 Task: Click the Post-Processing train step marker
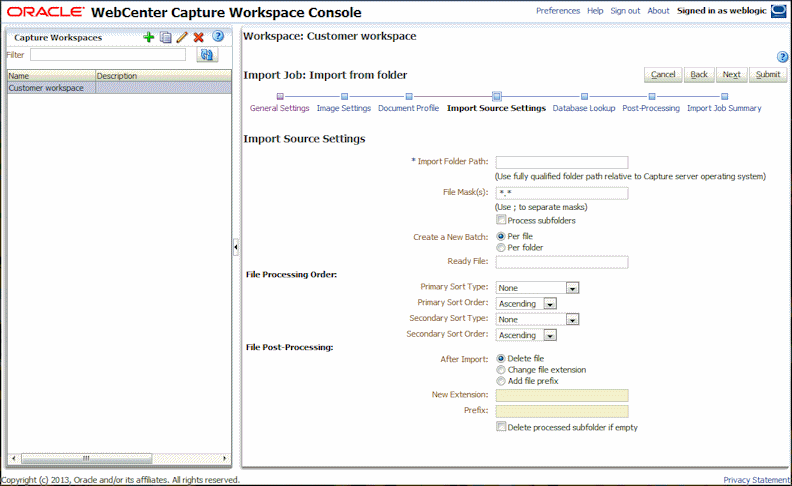point(652,96)
